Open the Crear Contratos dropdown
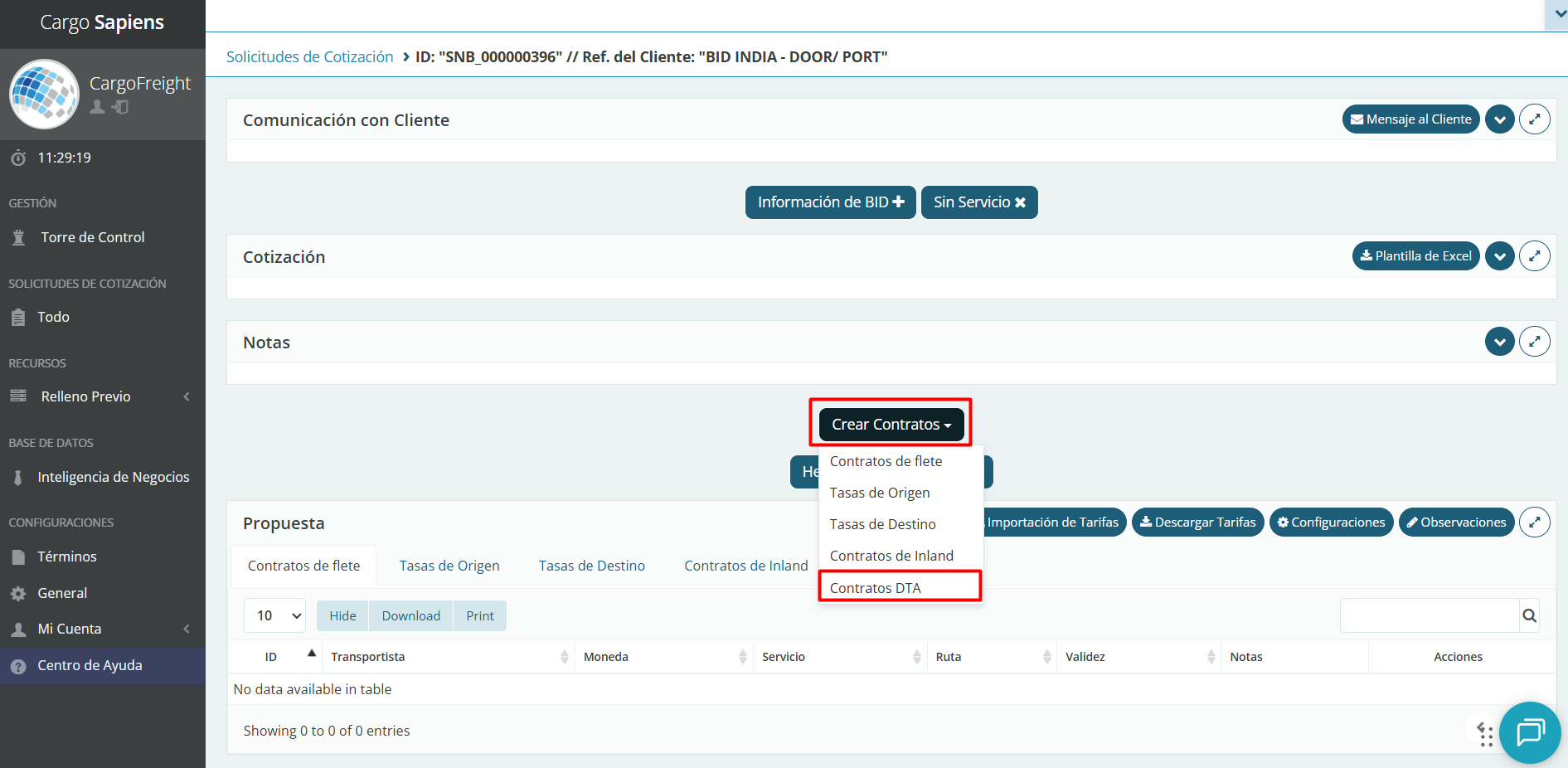This screenshot has height=768, width=1568. click(x=891, y=425)
